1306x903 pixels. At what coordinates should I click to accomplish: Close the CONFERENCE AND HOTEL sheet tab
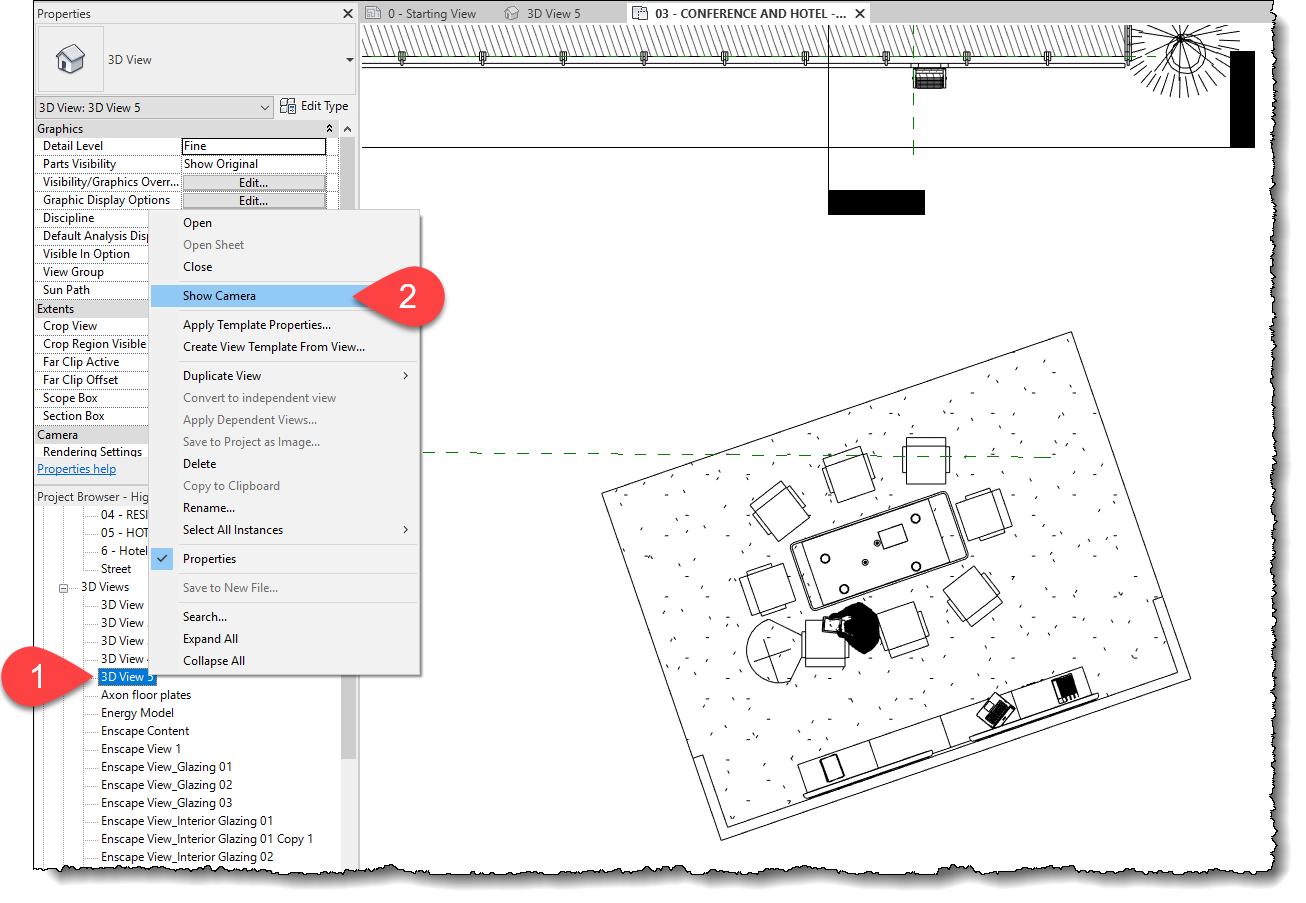pyautogui.click(x=858, y=12)
